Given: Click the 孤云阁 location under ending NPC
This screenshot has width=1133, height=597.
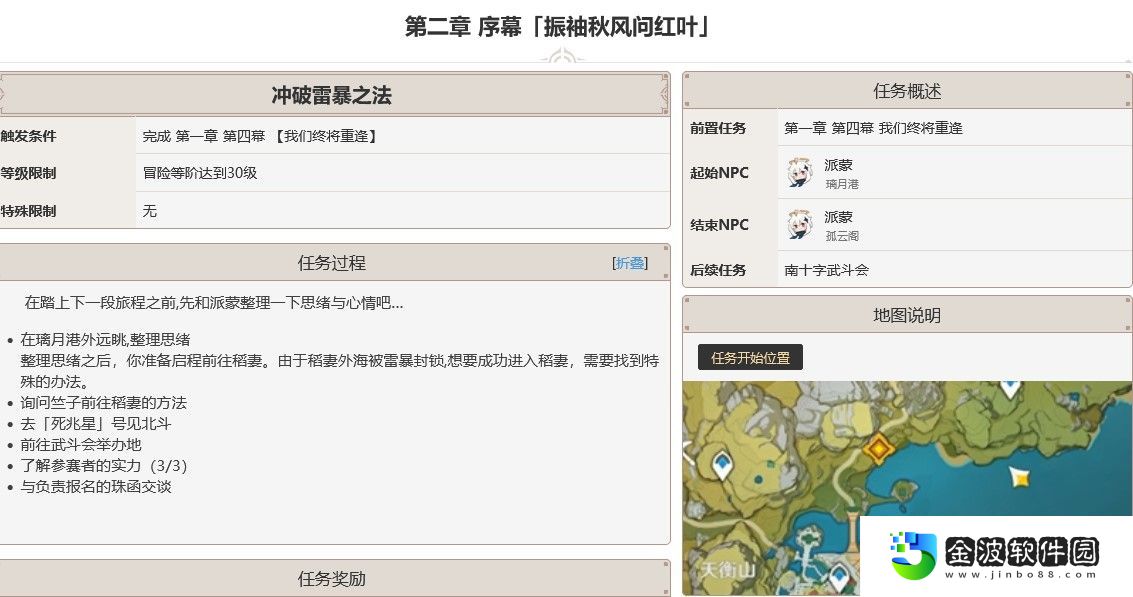Looking at the screenshot, I should point(842,236).
